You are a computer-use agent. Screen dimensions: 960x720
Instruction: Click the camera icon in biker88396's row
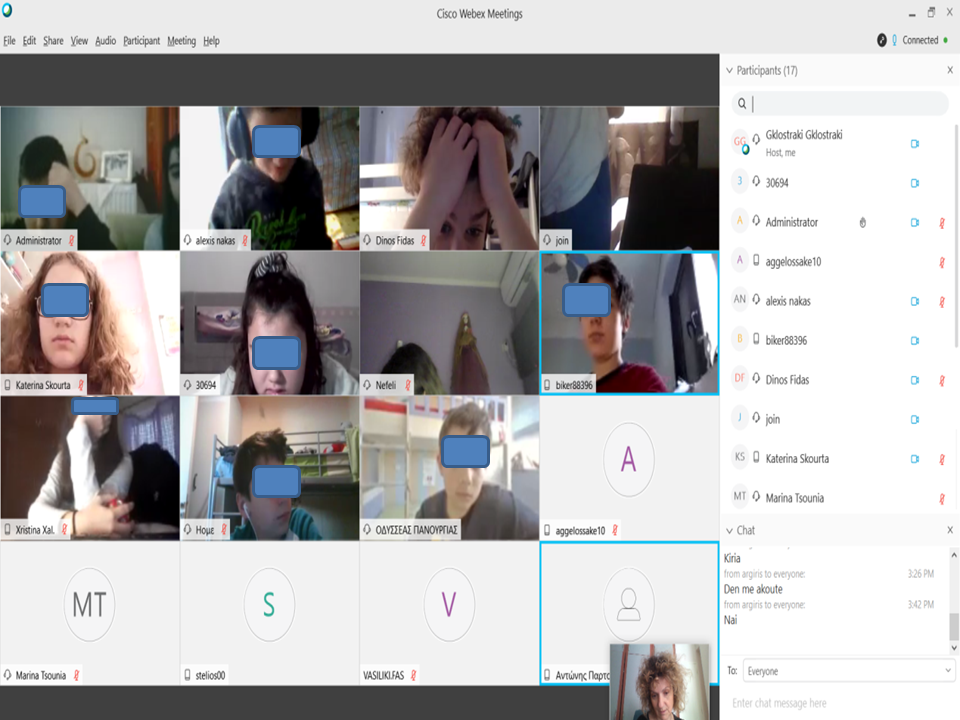914,341
